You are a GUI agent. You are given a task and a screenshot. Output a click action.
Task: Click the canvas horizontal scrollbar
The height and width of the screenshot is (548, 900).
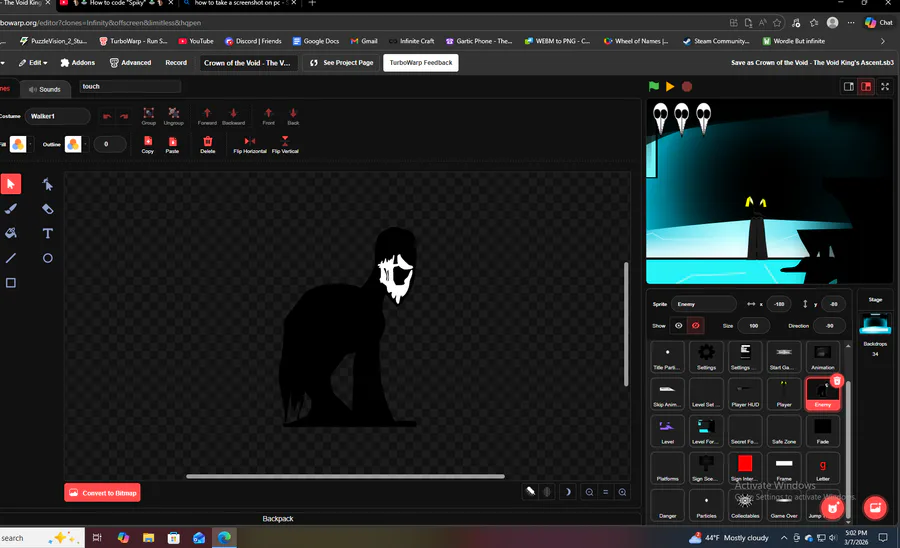point(345,476)
